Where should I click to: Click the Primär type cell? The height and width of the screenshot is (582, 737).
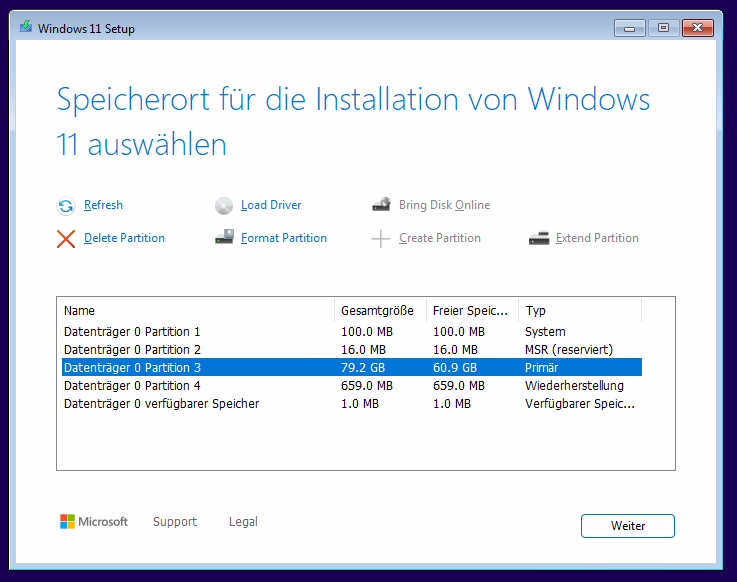tap(541, 367)
